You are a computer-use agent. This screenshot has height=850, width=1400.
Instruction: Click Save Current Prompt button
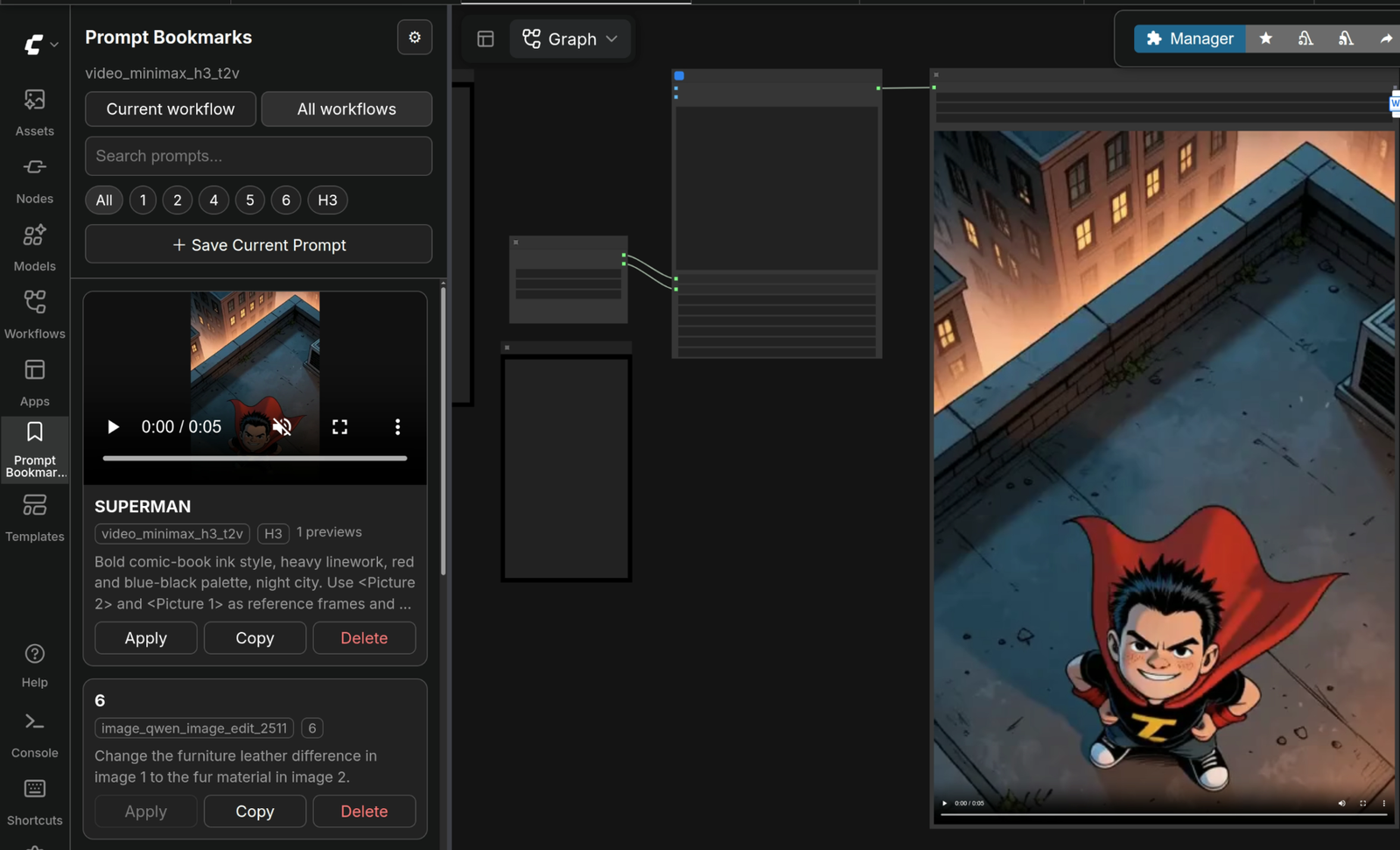[x=259, y=245]
